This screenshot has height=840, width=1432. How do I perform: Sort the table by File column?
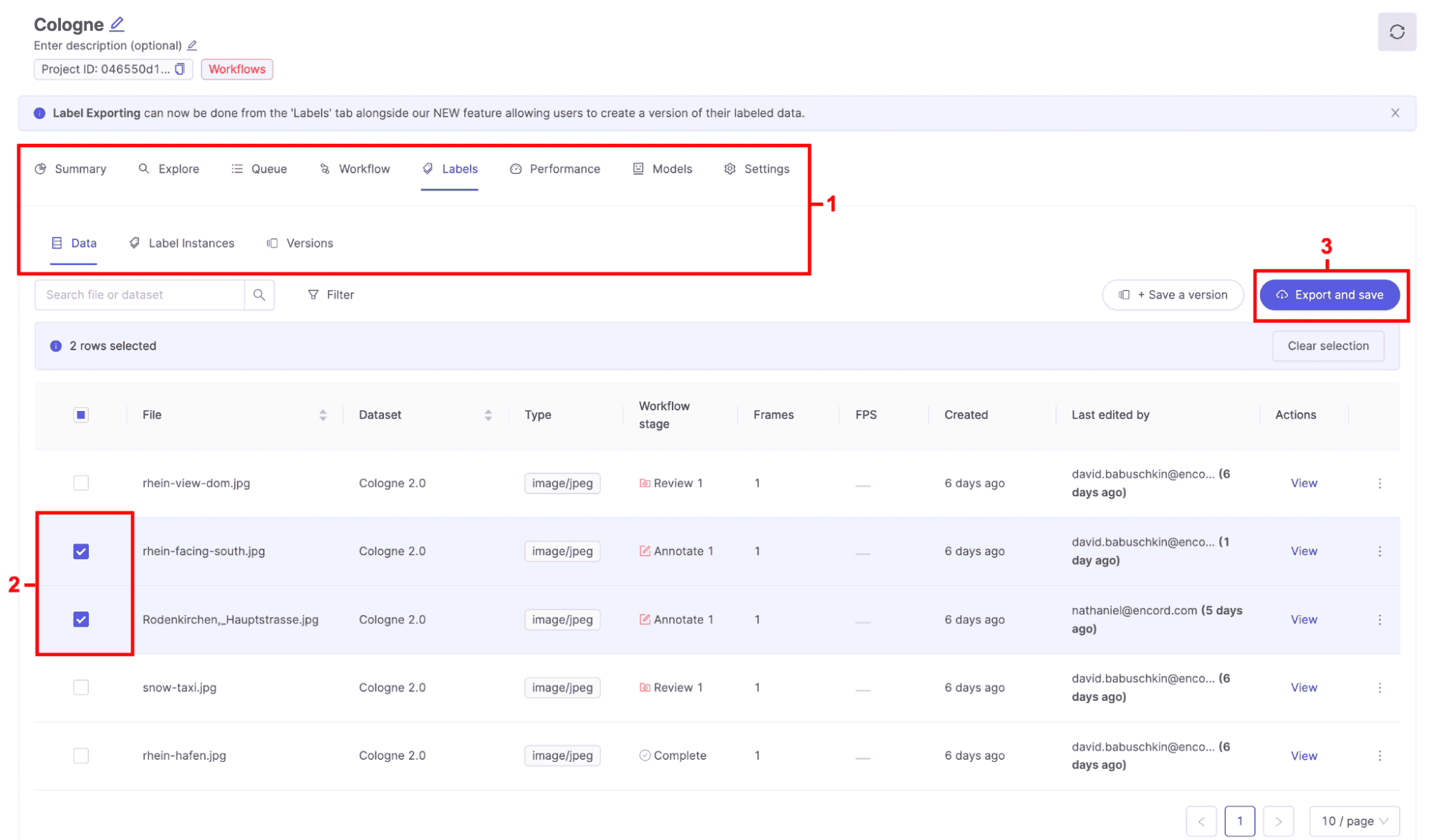pyautogui.click(x=322, y=415)
